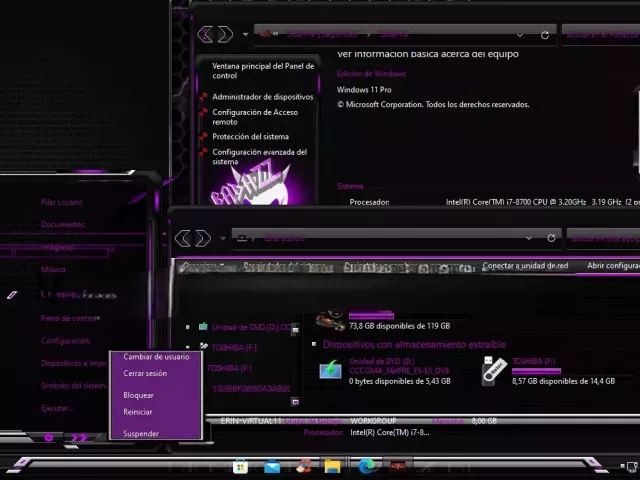
Task: Click the round power icon in the Start menu
Action: coord(49,438)
